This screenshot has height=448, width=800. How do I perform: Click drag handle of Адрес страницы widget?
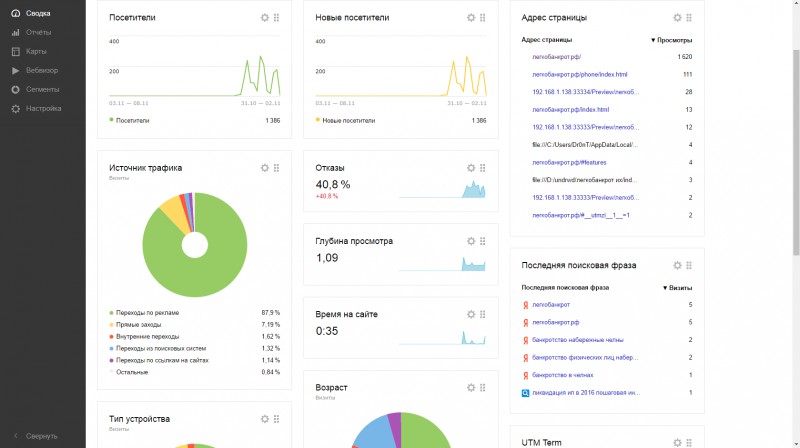click(x=689, y=17)
